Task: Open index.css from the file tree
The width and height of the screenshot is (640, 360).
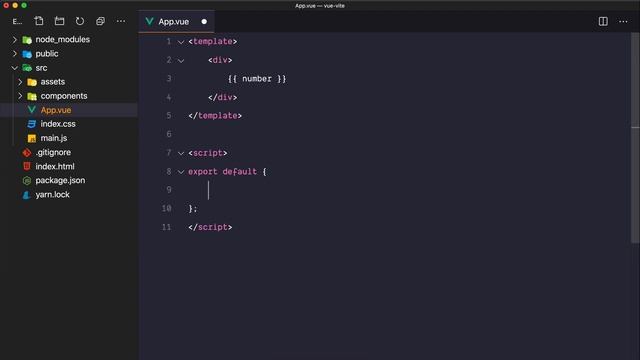Action: coord(58,124)
